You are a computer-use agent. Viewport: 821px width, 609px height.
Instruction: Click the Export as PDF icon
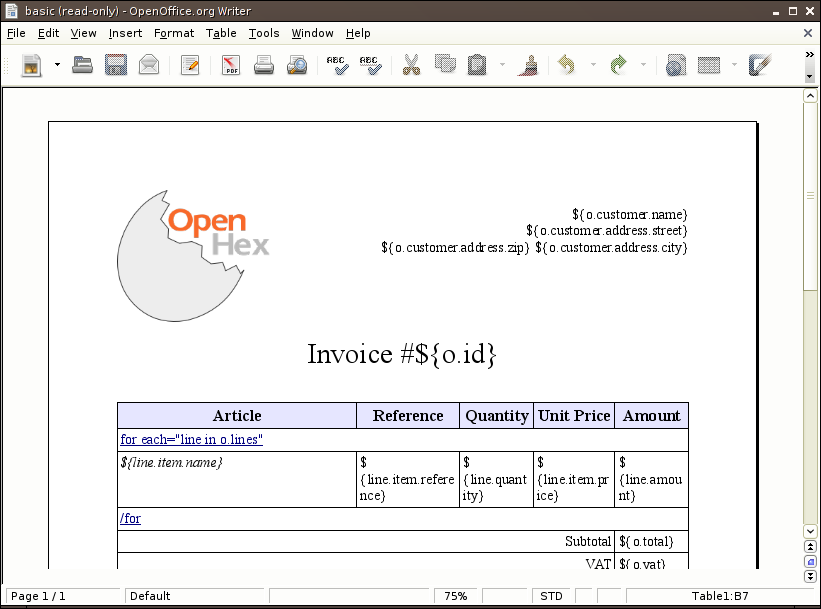pyautogui.click(x=231, y=66)
